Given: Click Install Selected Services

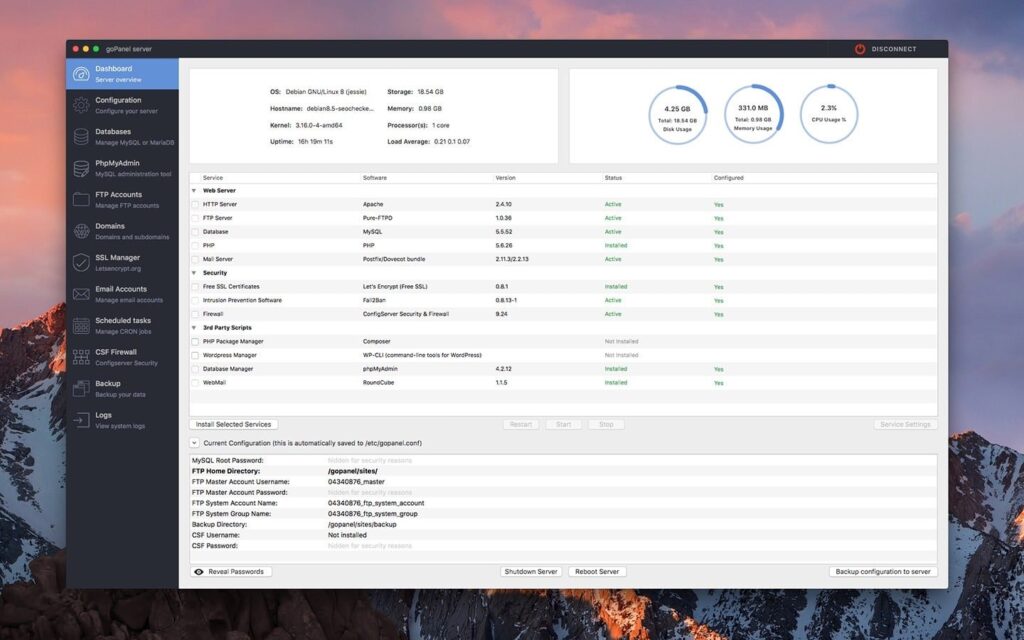Looking at the screenshot, I should coord(233,424).
